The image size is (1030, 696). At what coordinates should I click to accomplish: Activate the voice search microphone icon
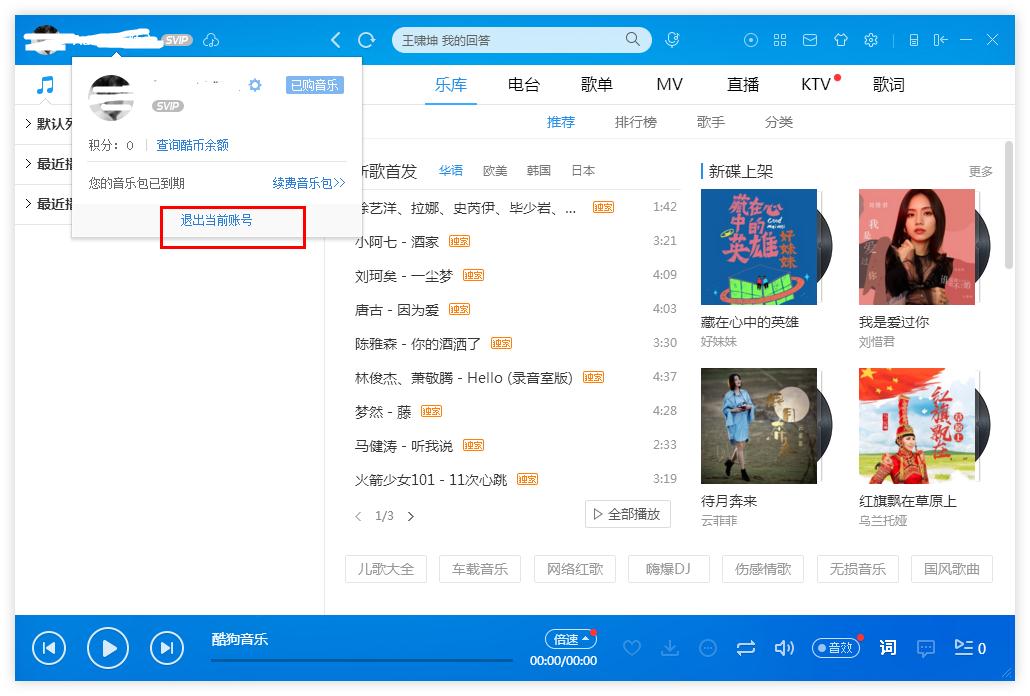673,40
